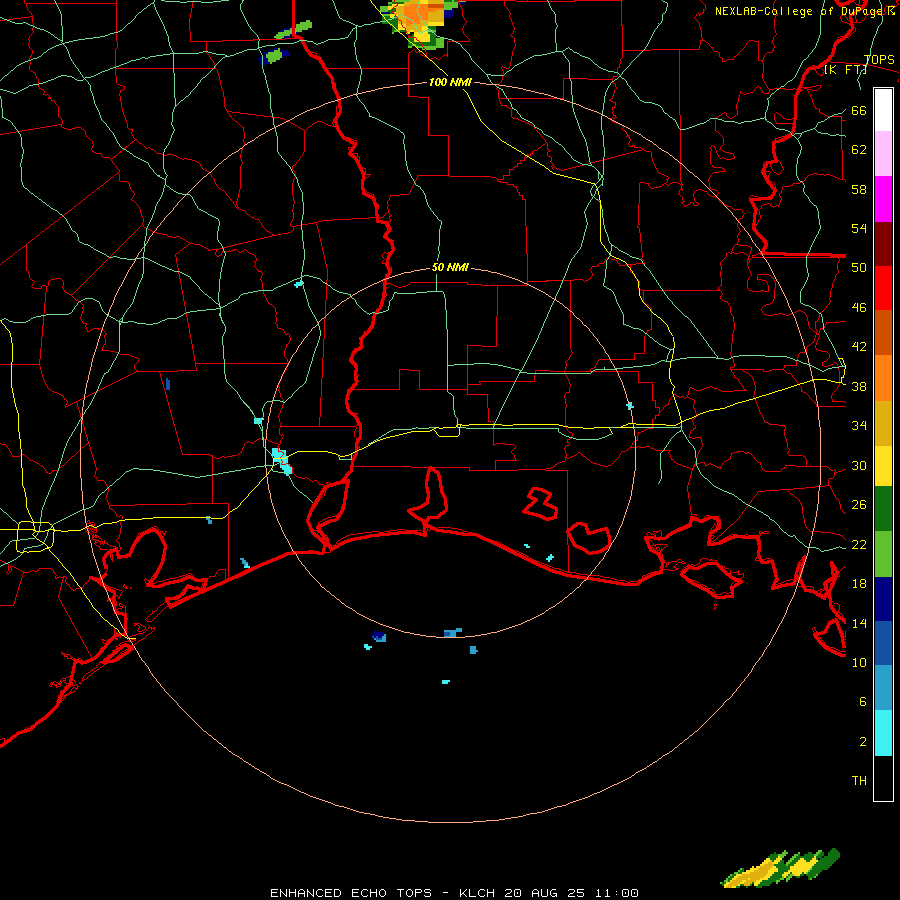900x900 pixels.
Task: Click the bright yellow legend swatch
Action: click(x=883, y=466)
